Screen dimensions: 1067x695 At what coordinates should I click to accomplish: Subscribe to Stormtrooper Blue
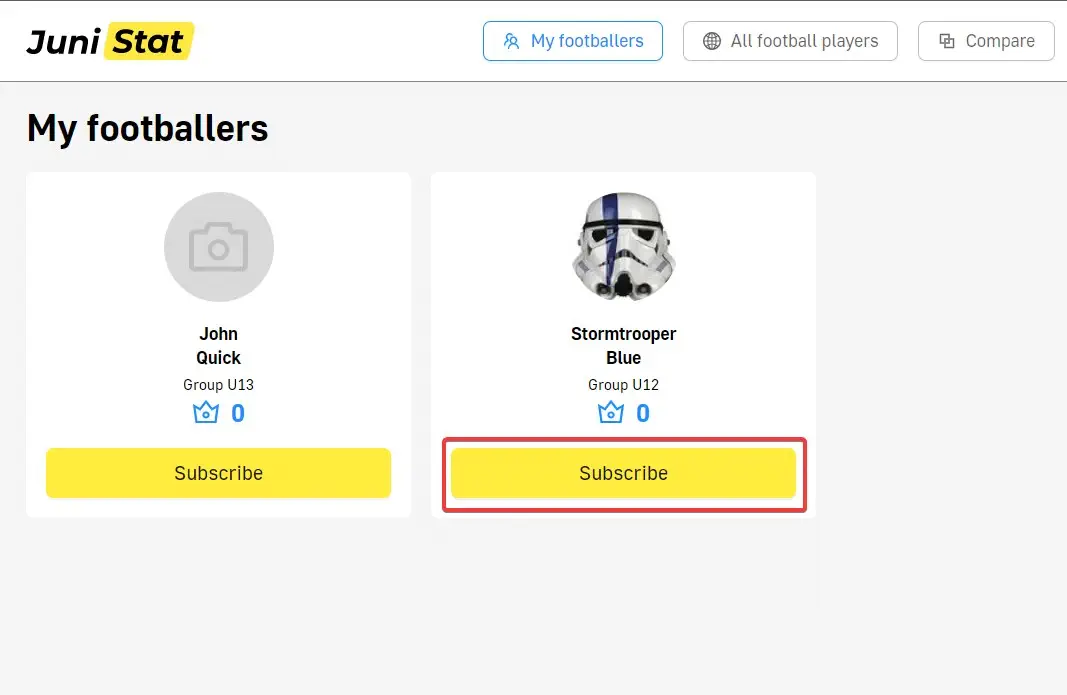(x=623, y=473)
